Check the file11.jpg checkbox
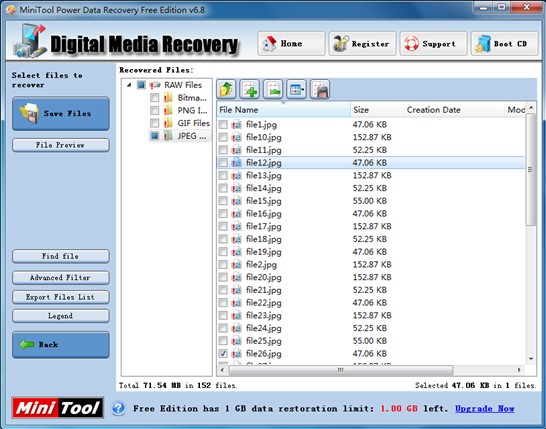Viewport: 546px width, 429px height. point(223,150)
